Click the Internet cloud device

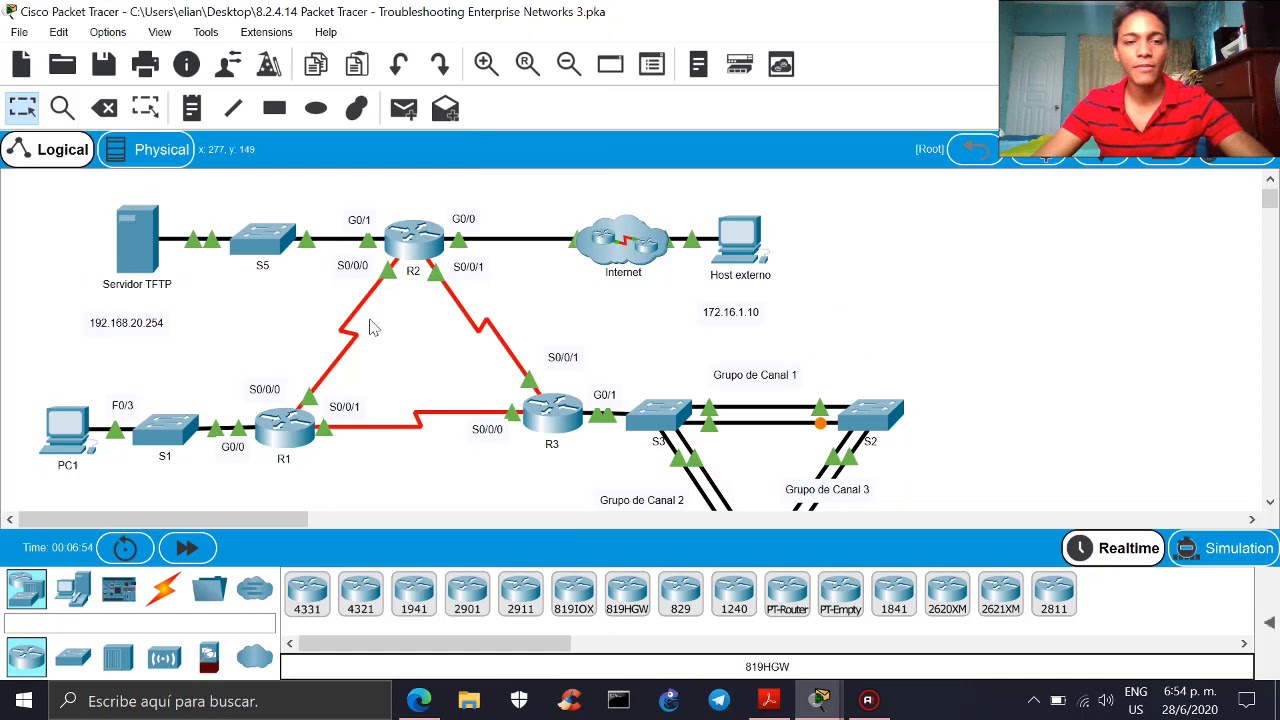coord(623,241)
